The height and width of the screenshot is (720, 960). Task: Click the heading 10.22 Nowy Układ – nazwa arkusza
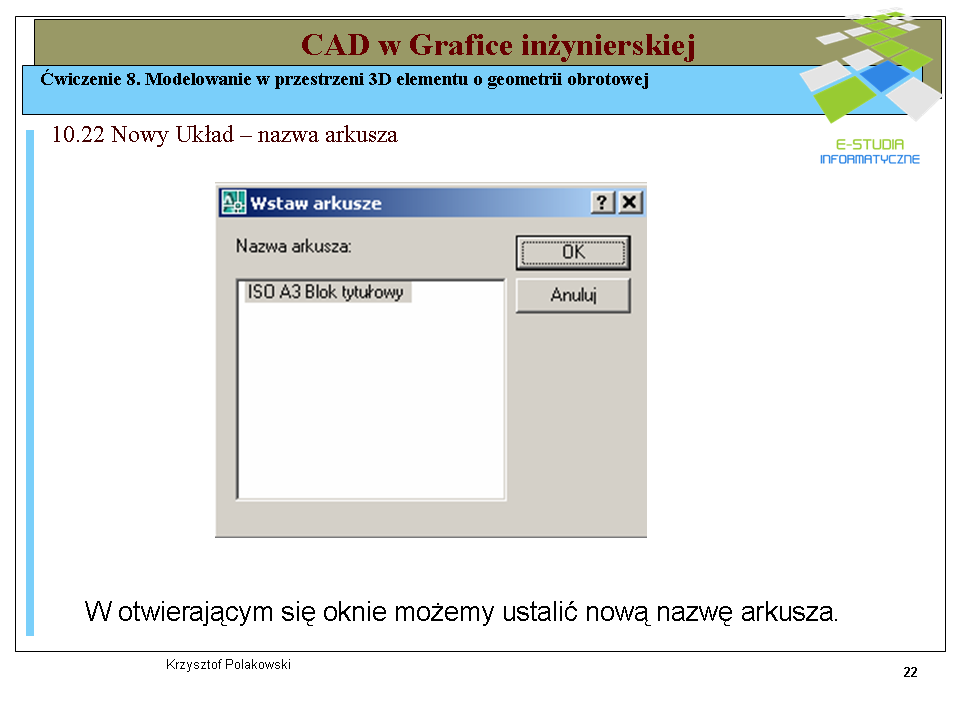click(225, 135)
